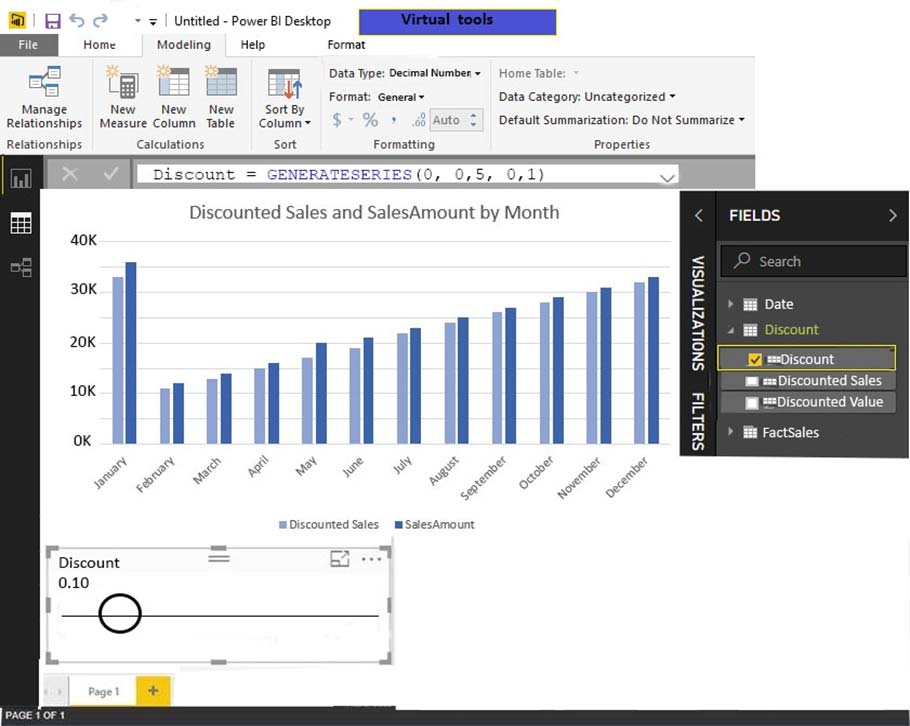The image size is (910, 726).
Task: Switch to Relationships view icon
Action: (21, 268)
